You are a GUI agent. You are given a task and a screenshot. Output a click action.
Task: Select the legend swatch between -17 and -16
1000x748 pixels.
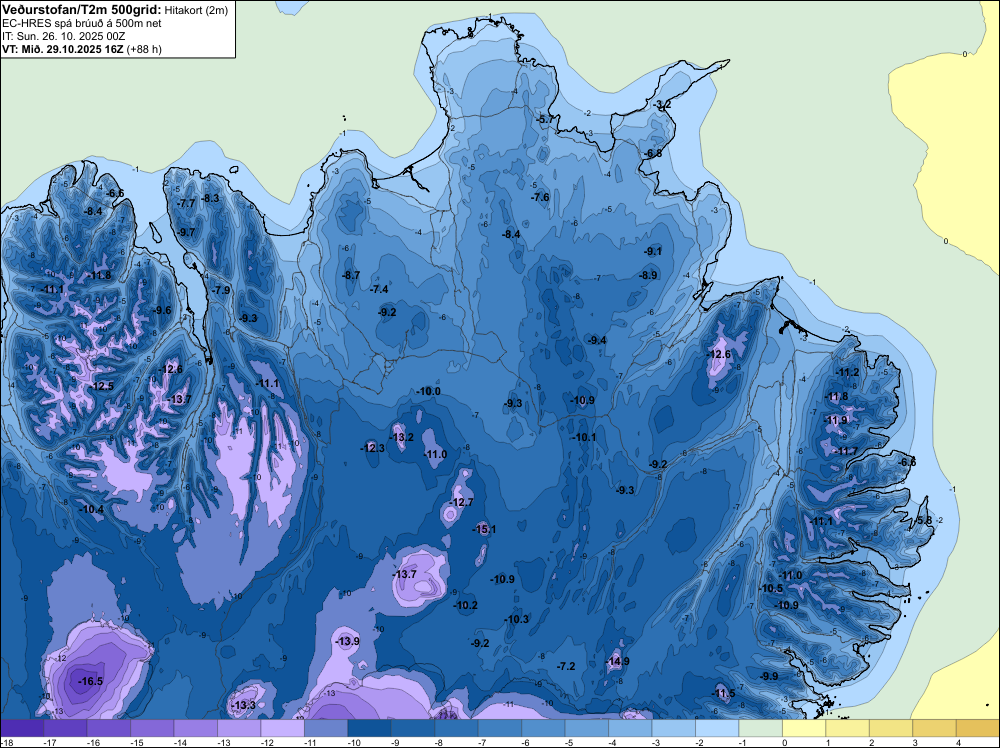[x=65, y=728]
